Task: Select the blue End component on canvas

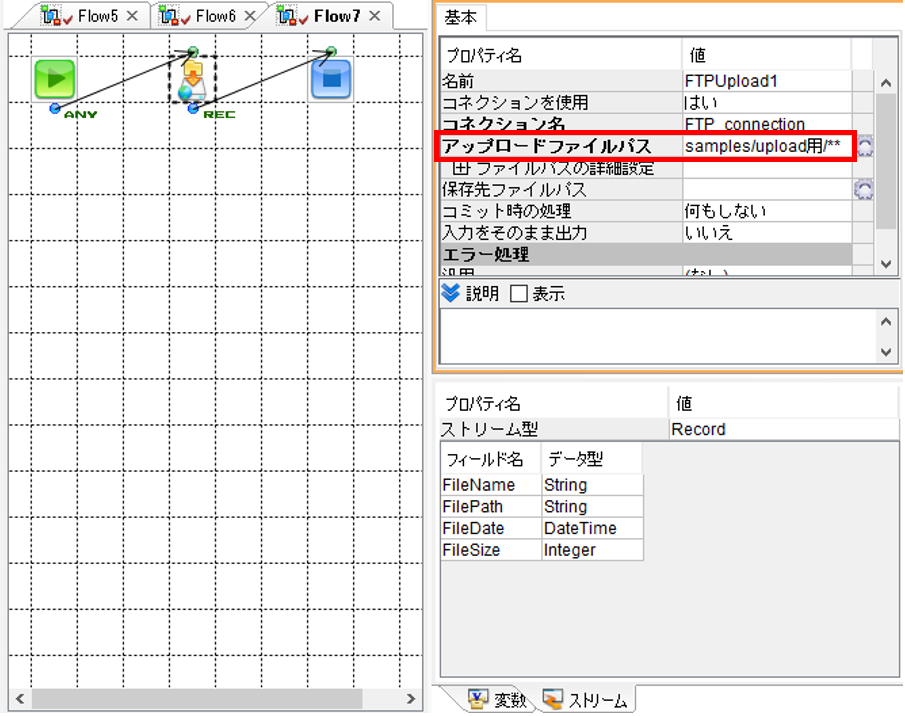Action: 331,79
